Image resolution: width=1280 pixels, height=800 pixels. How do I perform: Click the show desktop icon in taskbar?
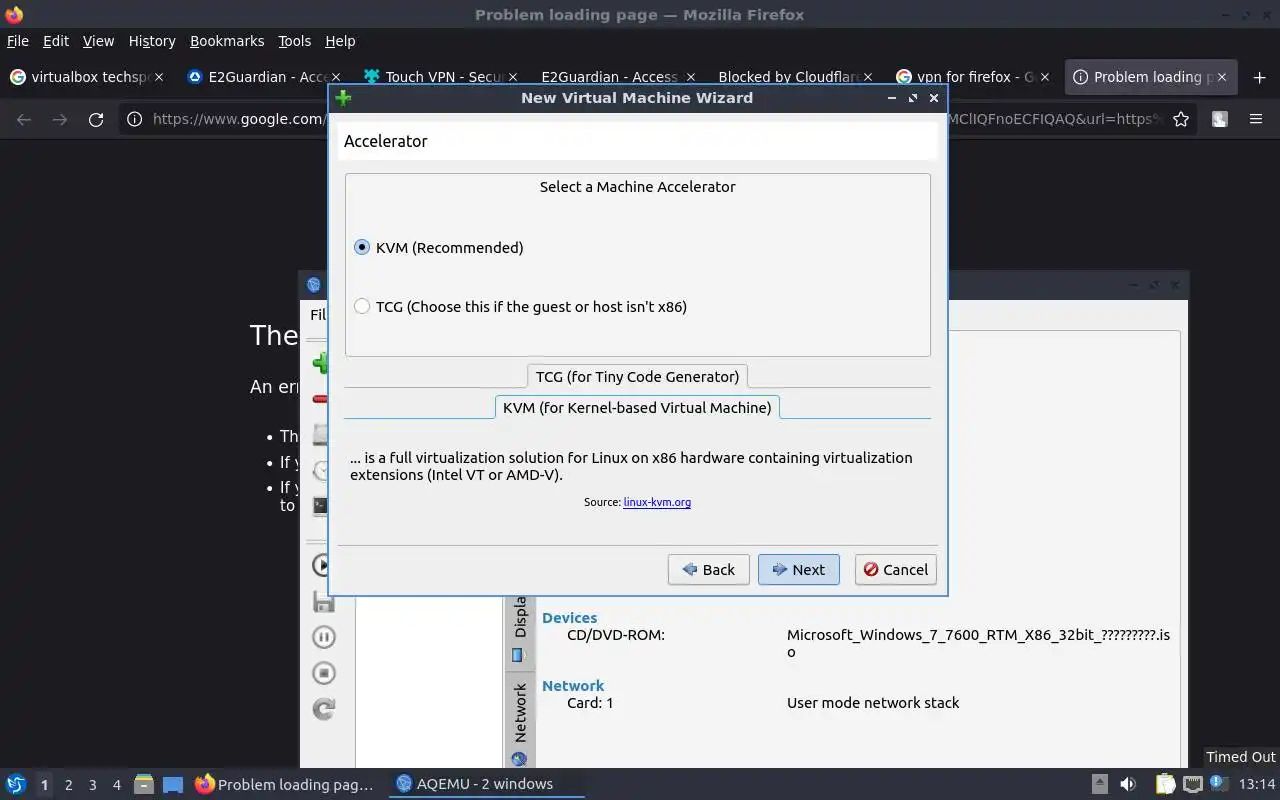pyautogui.click(x=173, y=785)
